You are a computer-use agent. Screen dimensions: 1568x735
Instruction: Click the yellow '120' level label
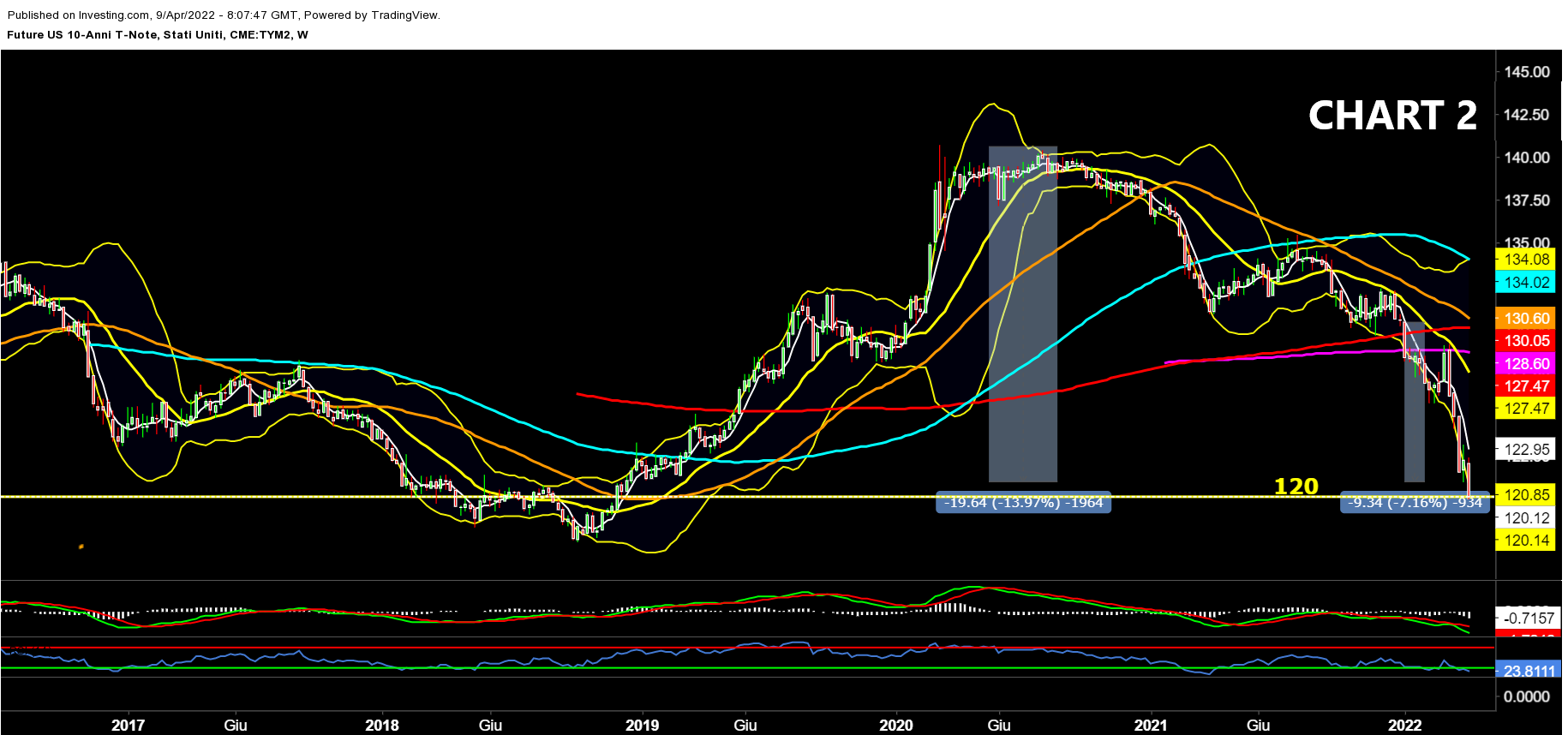coord(1296,487)
